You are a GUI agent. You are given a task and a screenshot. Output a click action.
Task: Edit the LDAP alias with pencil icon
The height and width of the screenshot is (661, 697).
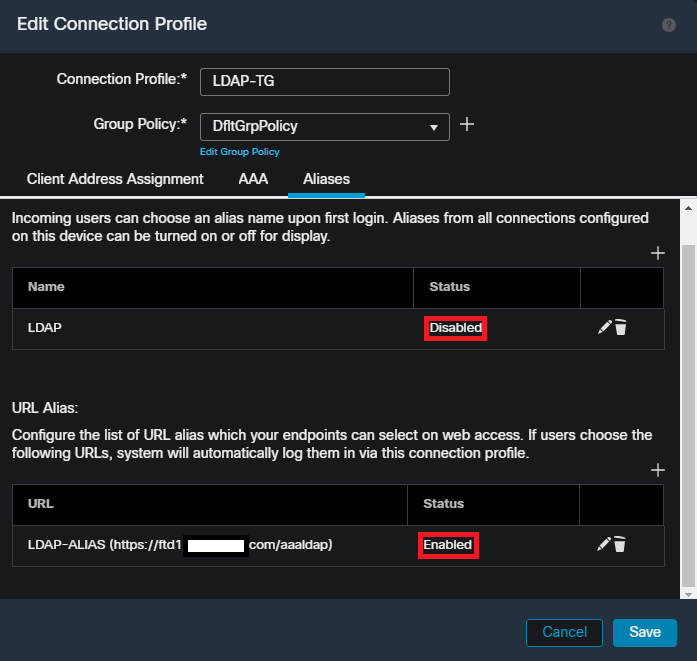[x=604, y=327]
